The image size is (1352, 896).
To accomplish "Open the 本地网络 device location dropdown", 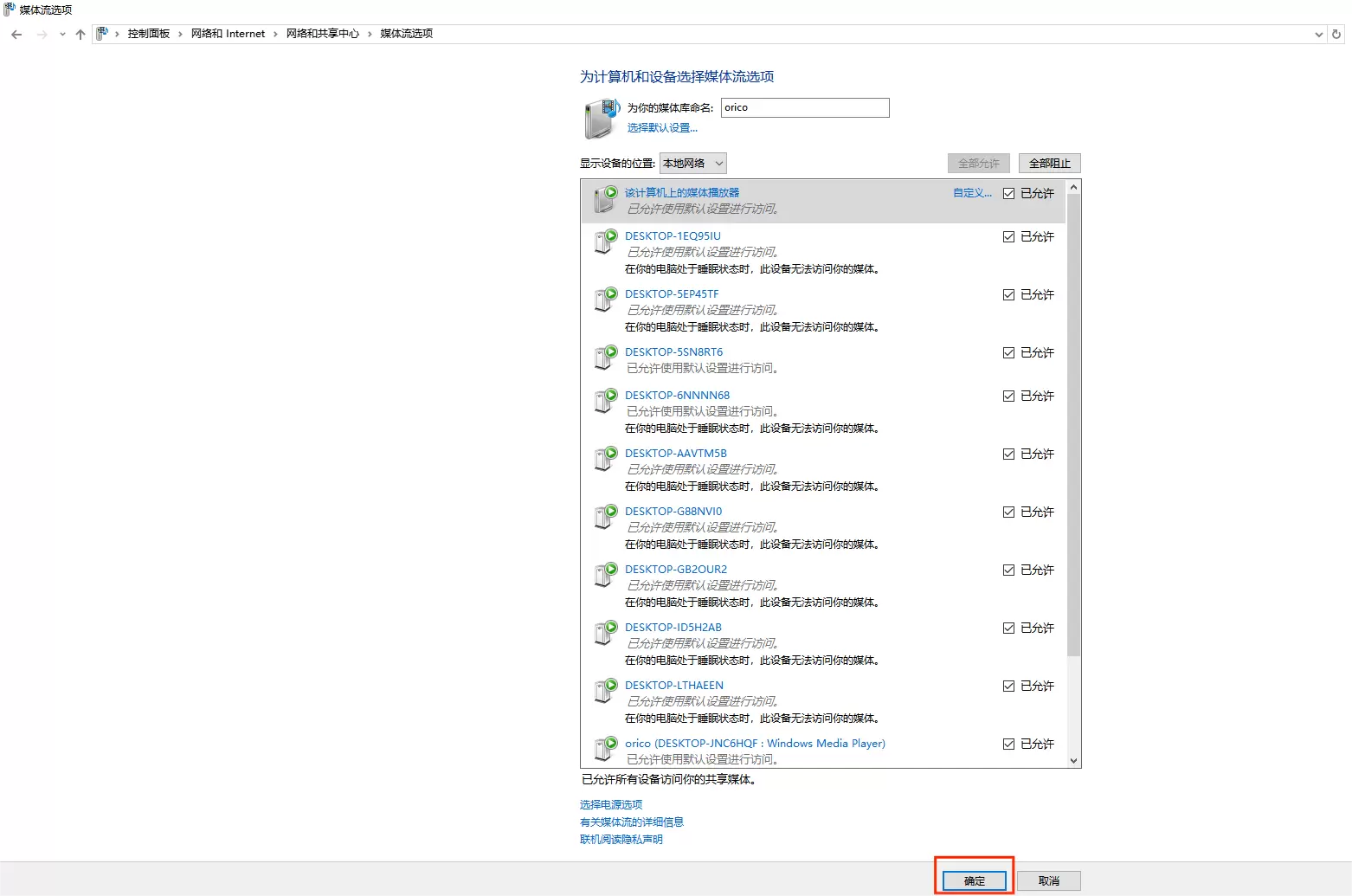I will pyautogui.click(x=692, y=164).
